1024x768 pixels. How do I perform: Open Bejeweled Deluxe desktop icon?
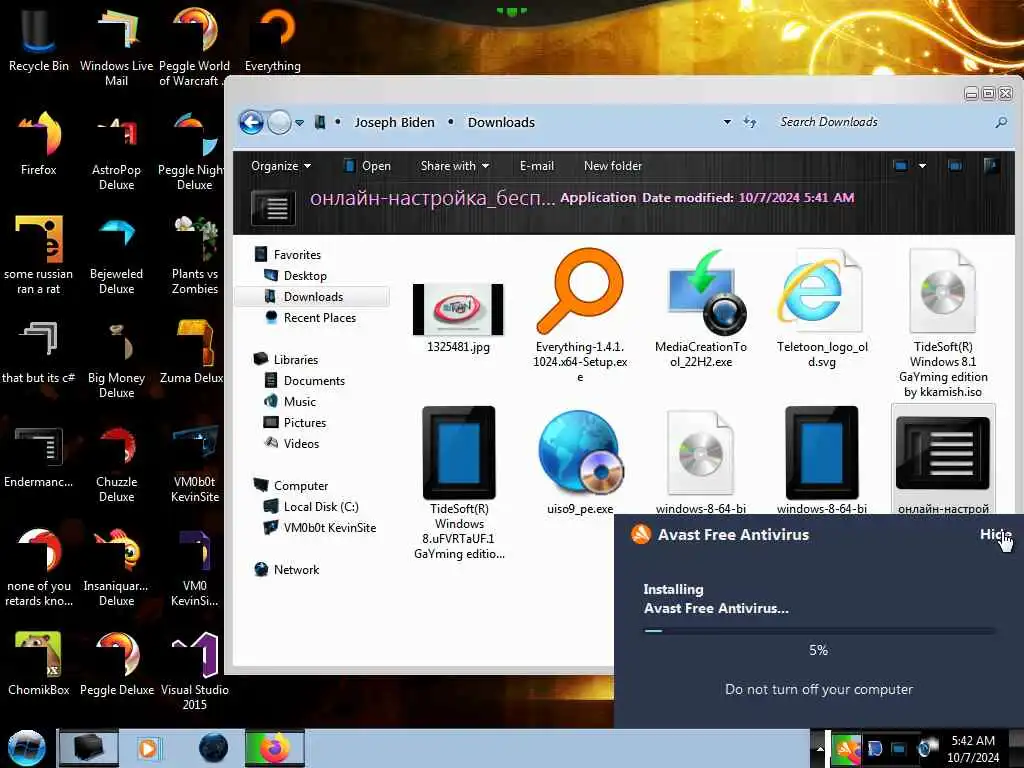tap(116, 255)
